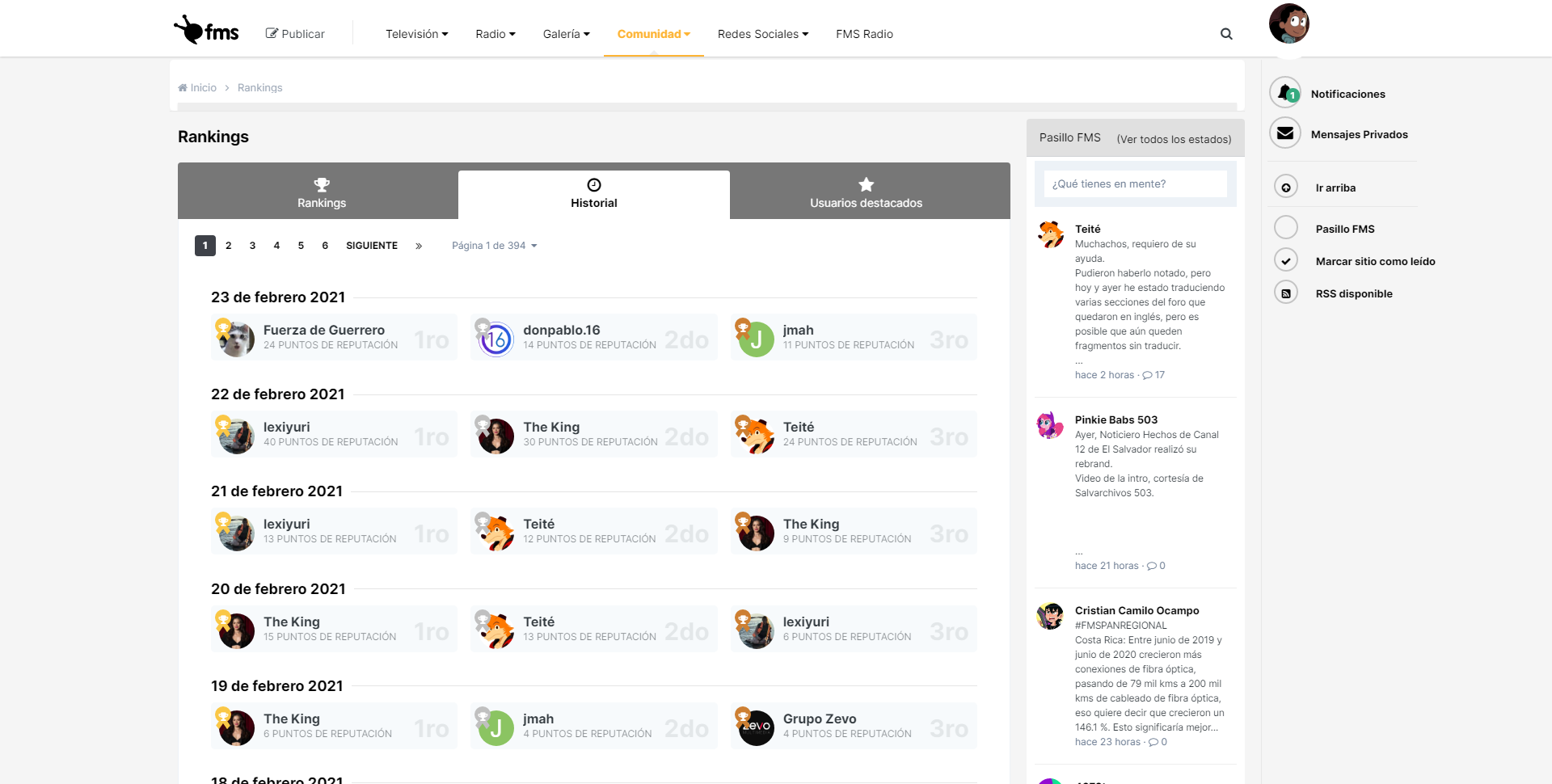Toggle the Pasillo FMS circle button

click(1285, 228)
